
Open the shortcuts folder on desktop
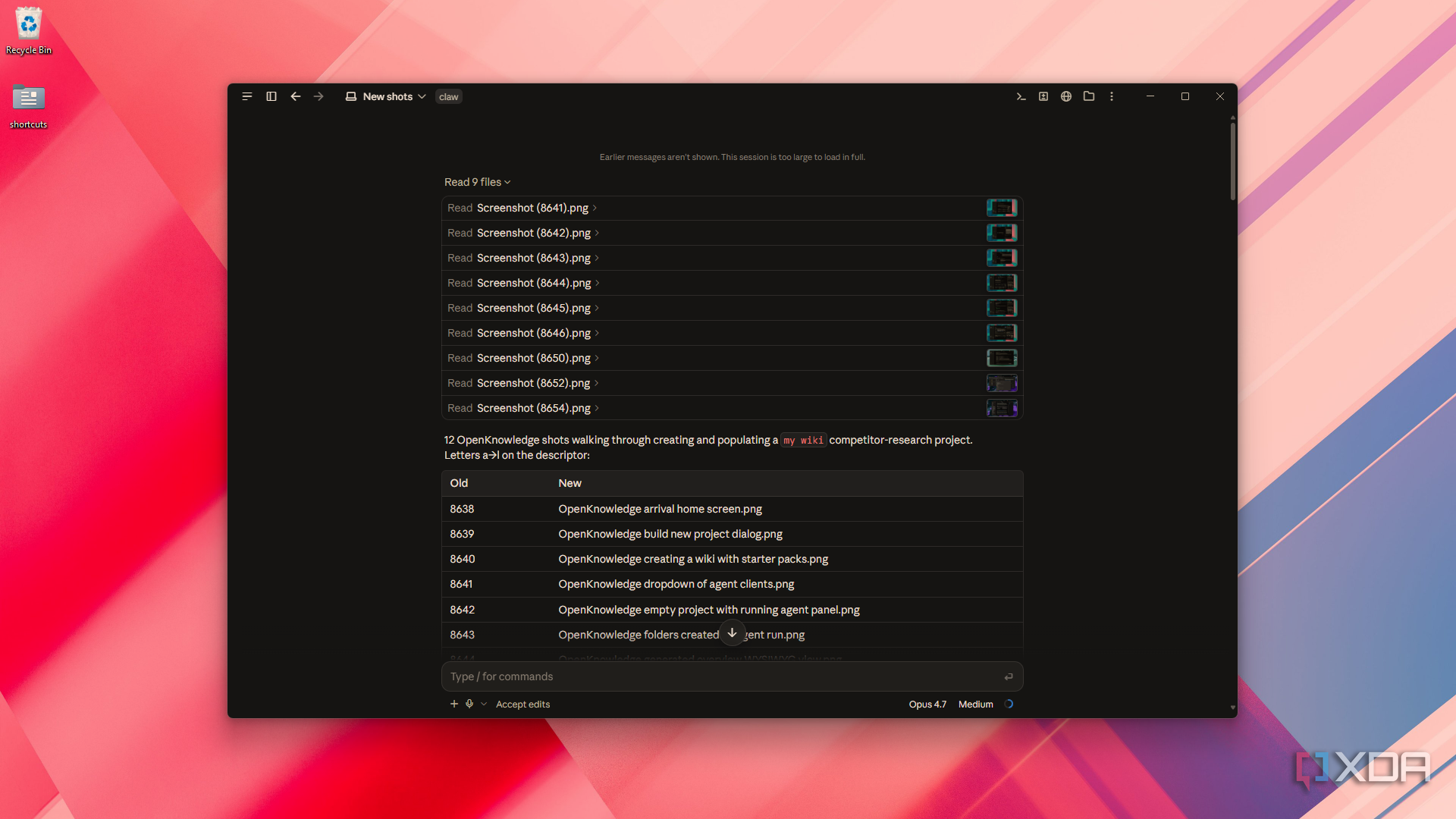coord(29,106)
